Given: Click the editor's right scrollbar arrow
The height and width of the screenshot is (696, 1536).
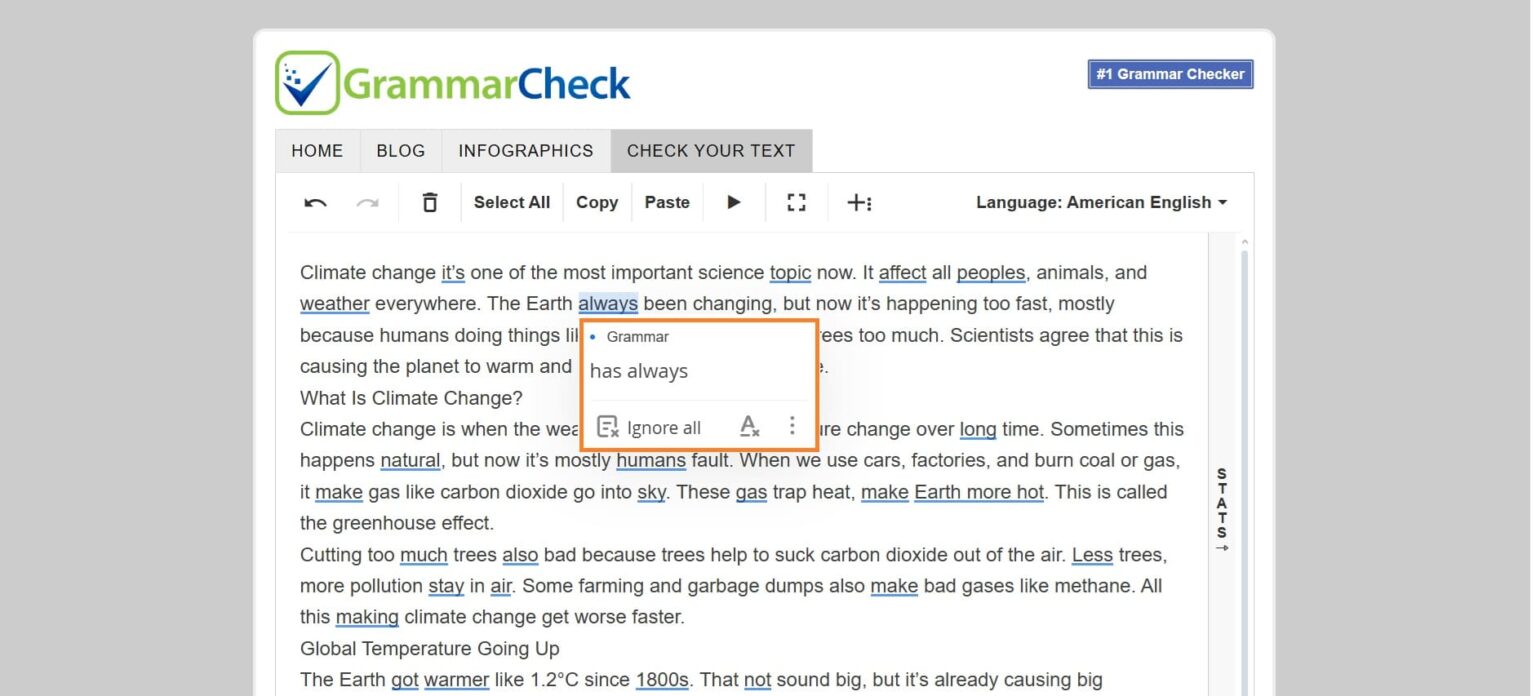Looking at the screenshot, I should 1245,240.
